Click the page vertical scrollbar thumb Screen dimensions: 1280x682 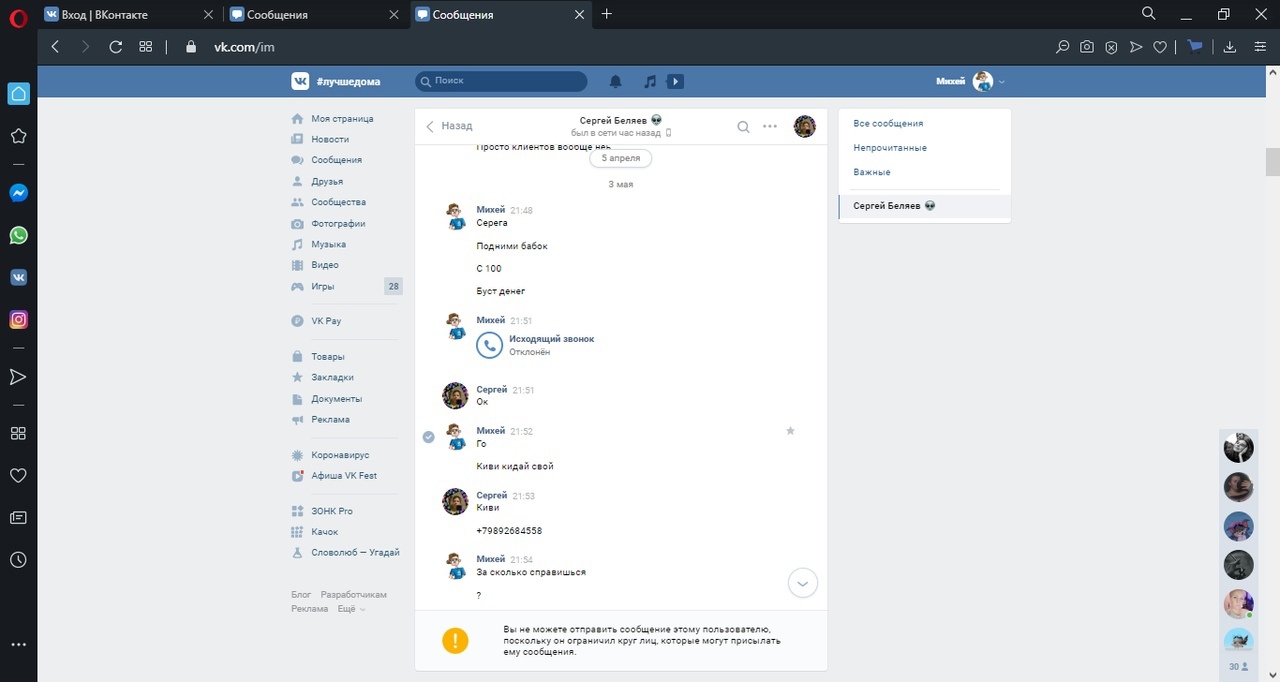(1272, 160)
